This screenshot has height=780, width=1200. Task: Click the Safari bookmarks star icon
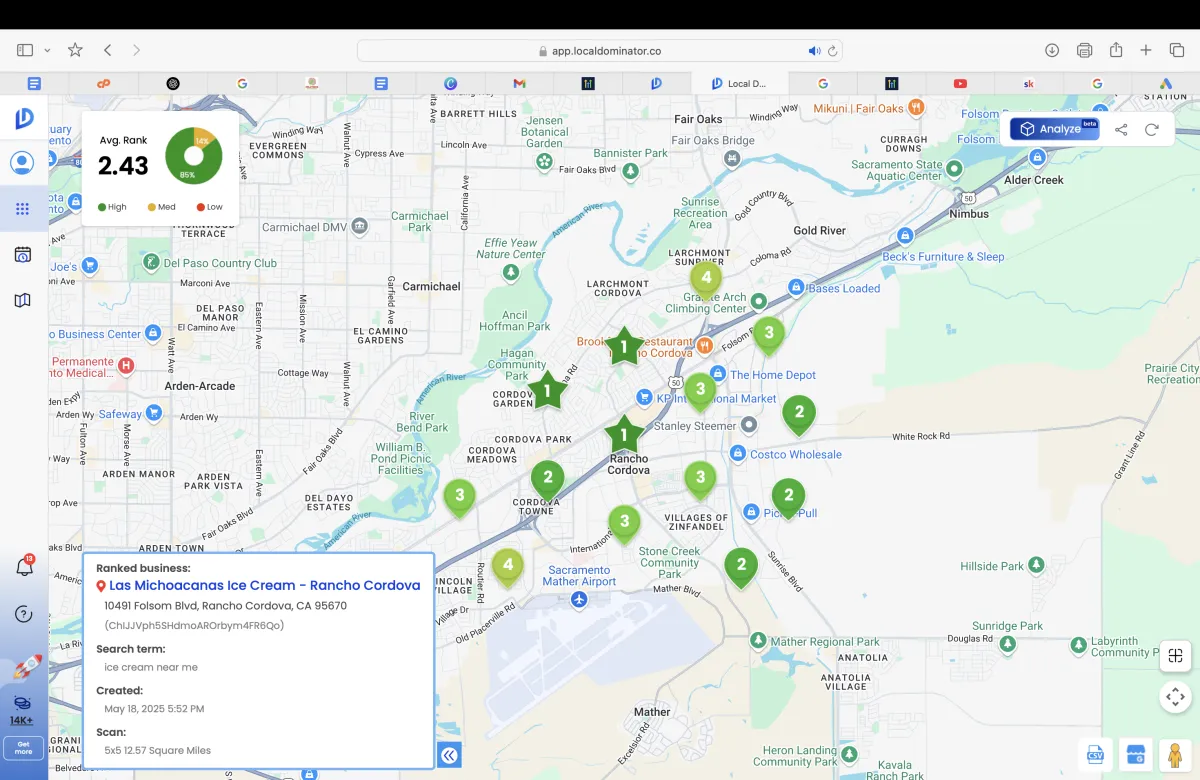(75, 50)
